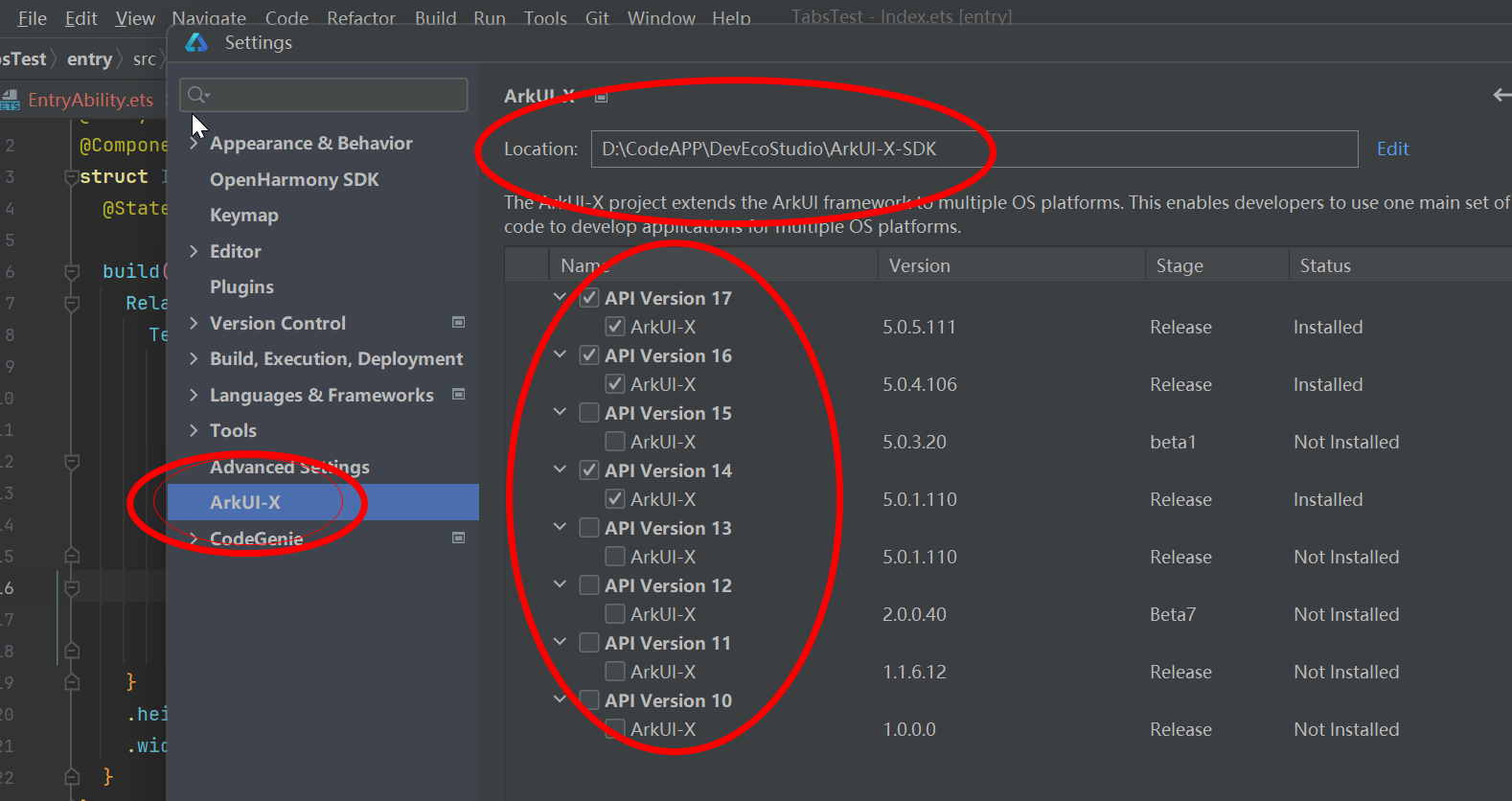This screenshot has height=801, width=1512.
Task: Click the project-level icon beside Version Control
Action: click(x=459, y=323)
